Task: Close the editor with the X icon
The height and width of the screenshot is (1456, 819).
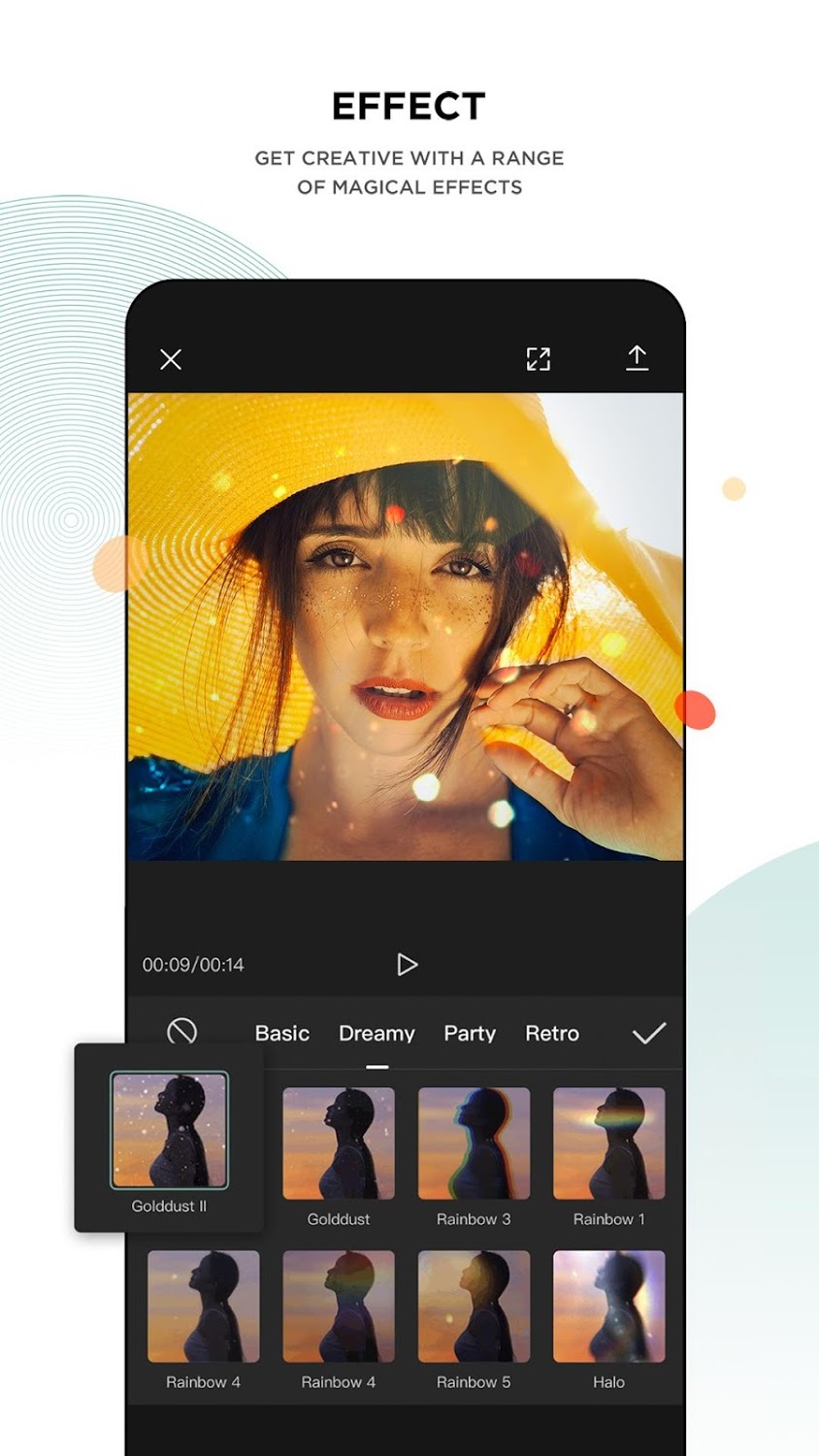Action: [171, 360]
